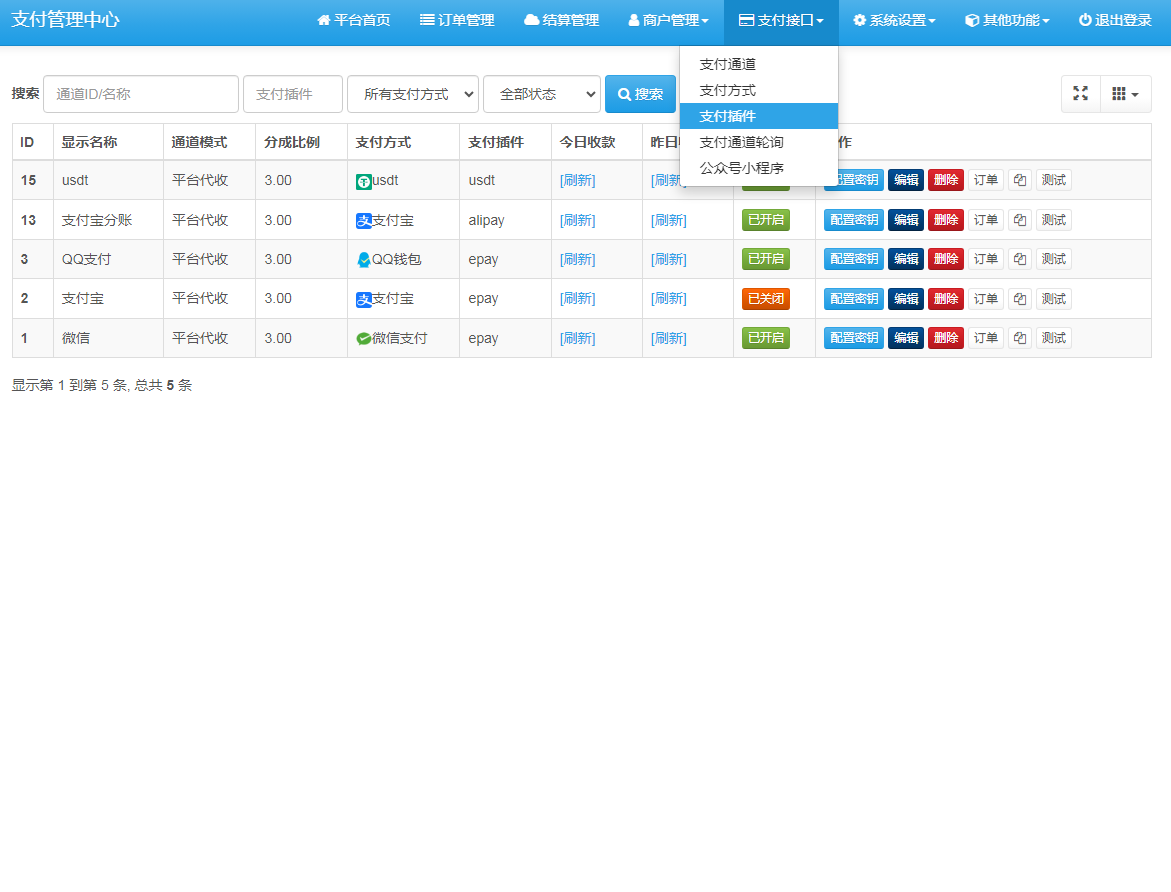Image resolution: width=1171 pixels, height=892 pixels.
Task: Click the 通道ID/名称 search input field
Action: coord(140,93)
